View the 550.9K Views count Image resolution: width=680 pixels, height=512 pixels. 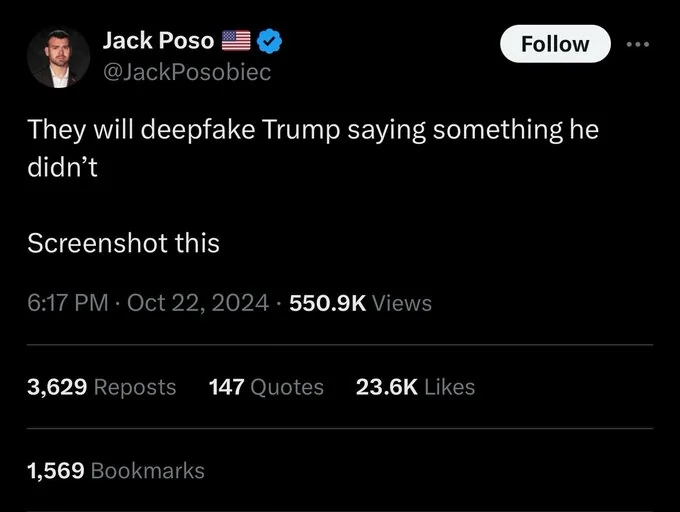360,302
